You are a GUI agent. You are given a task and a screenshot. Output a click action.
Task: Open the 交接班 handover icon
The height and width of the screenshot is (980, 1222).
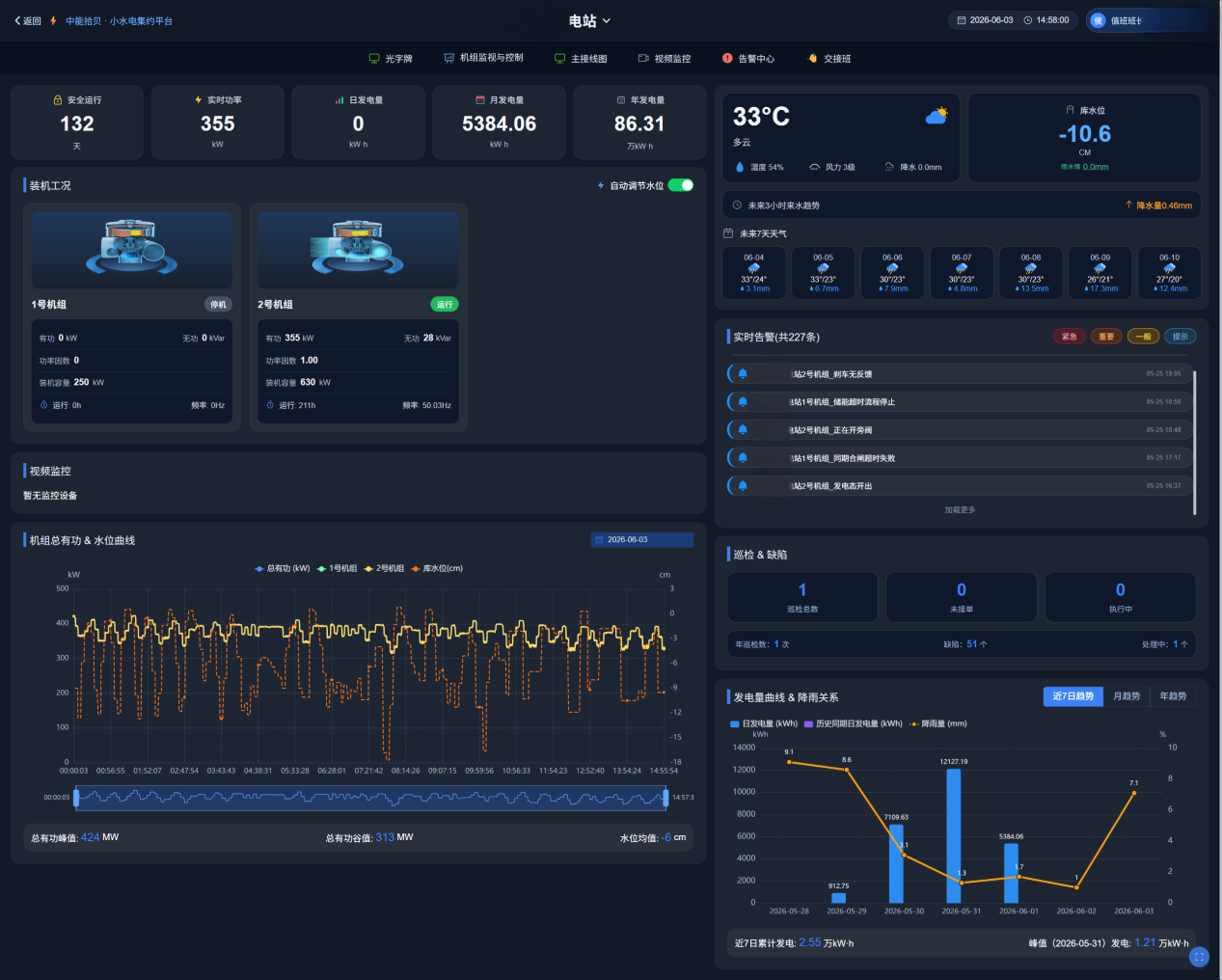(813, 59)
